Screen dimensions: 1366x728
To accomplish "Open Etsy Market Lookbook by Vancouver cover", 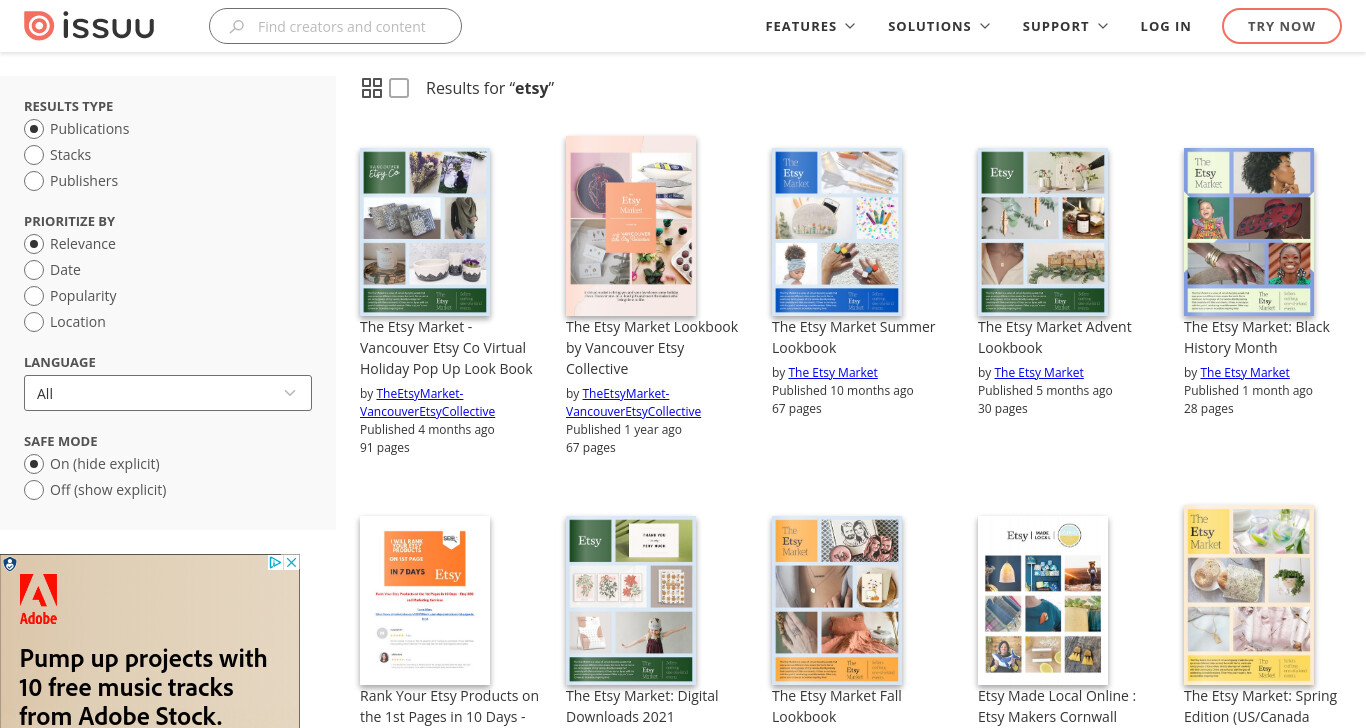I will (x=631, y=227).
